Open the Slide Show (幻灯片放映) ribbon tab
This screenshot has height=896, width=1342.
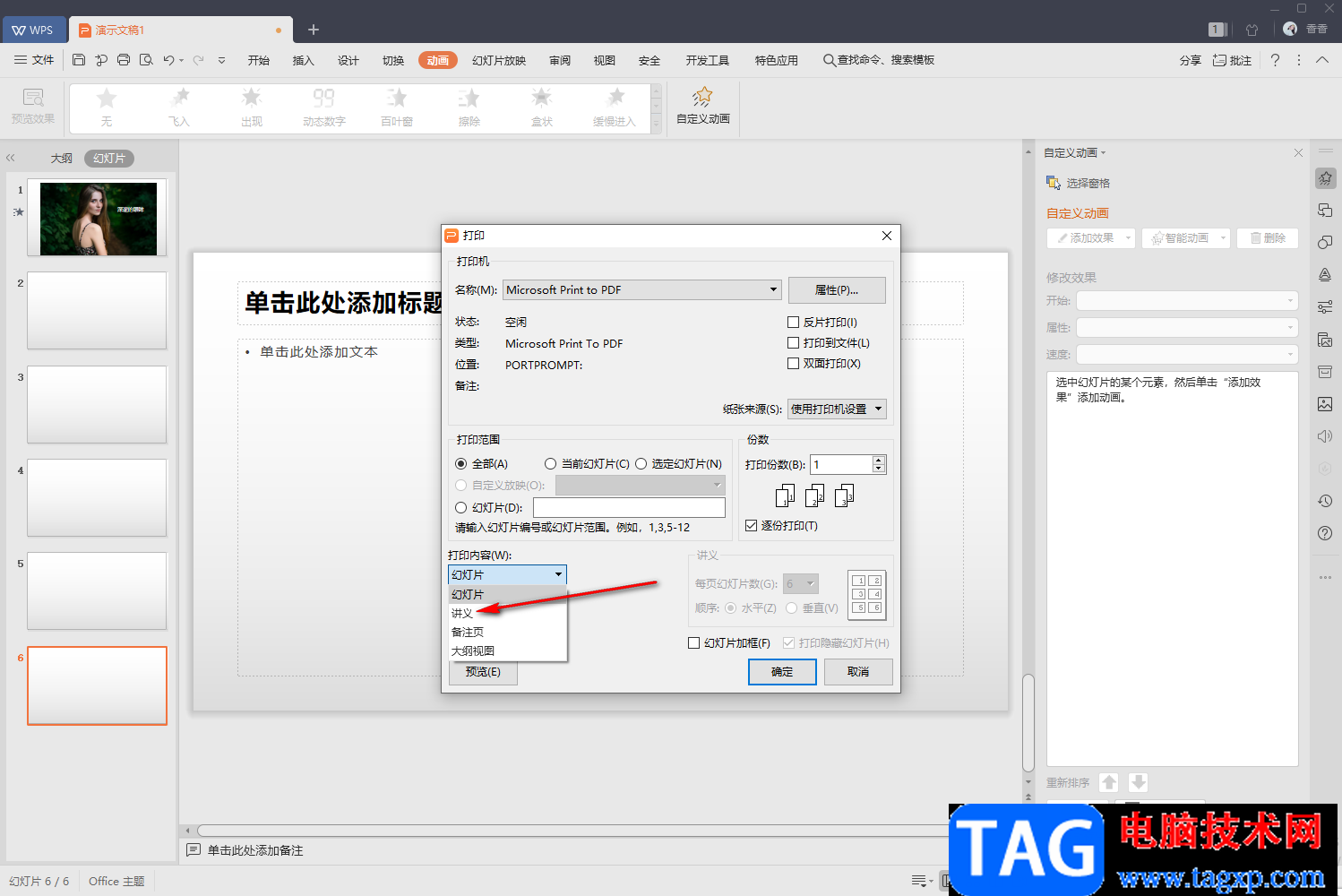coord(499,60)
